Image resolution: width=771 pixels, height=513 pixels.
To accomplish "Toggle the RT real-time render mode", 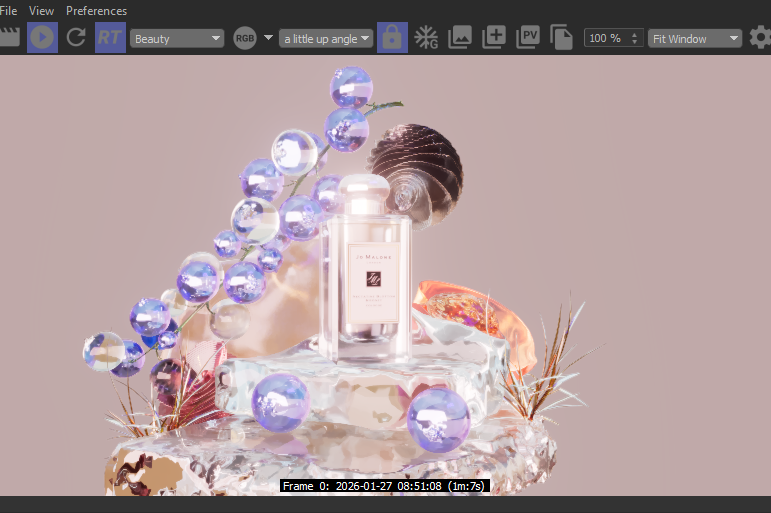I will pos(110,38).
